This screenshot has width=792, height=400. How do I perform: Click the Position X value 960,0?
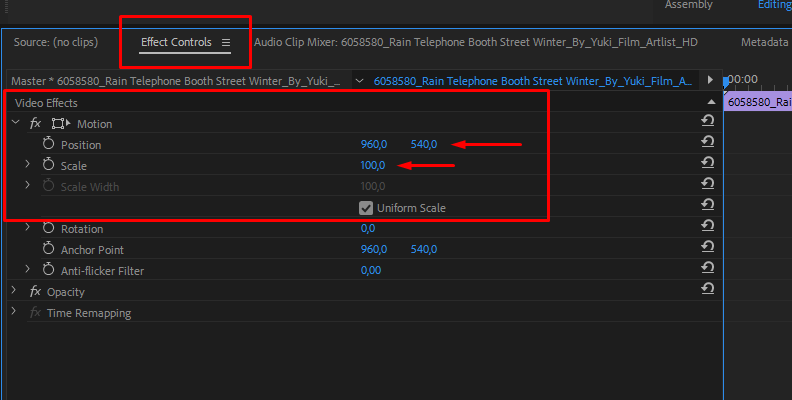tap(374, 144)
